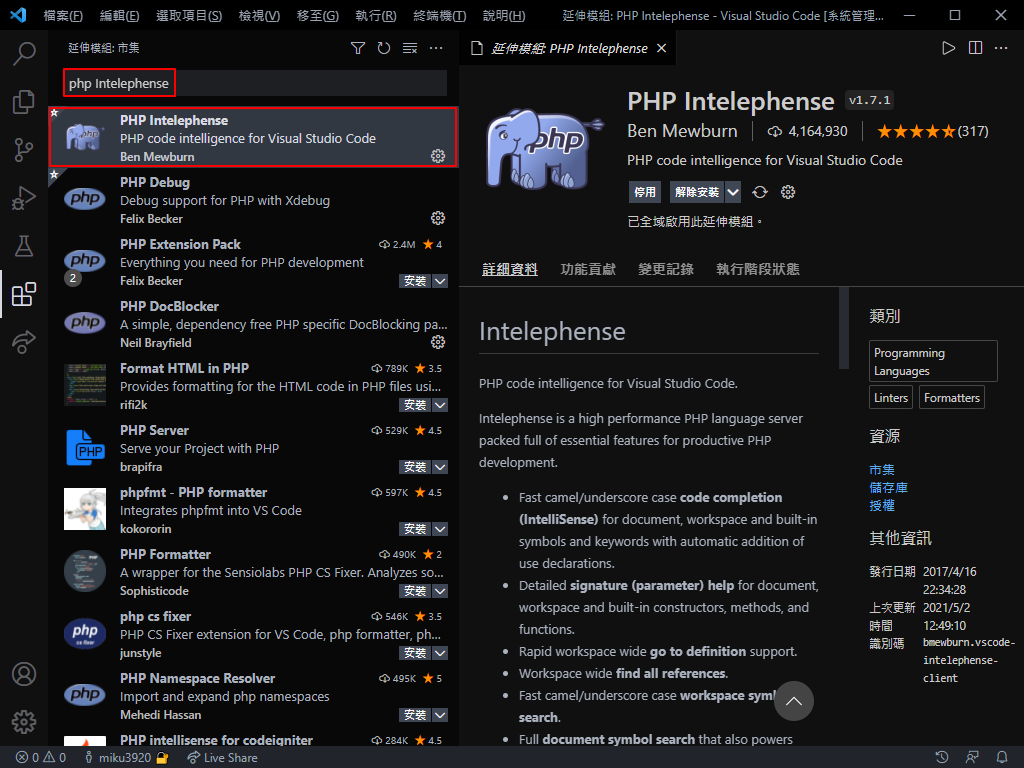
Task: Click the run triangle icon in editor toolbar
Action: tap(949, 48)
